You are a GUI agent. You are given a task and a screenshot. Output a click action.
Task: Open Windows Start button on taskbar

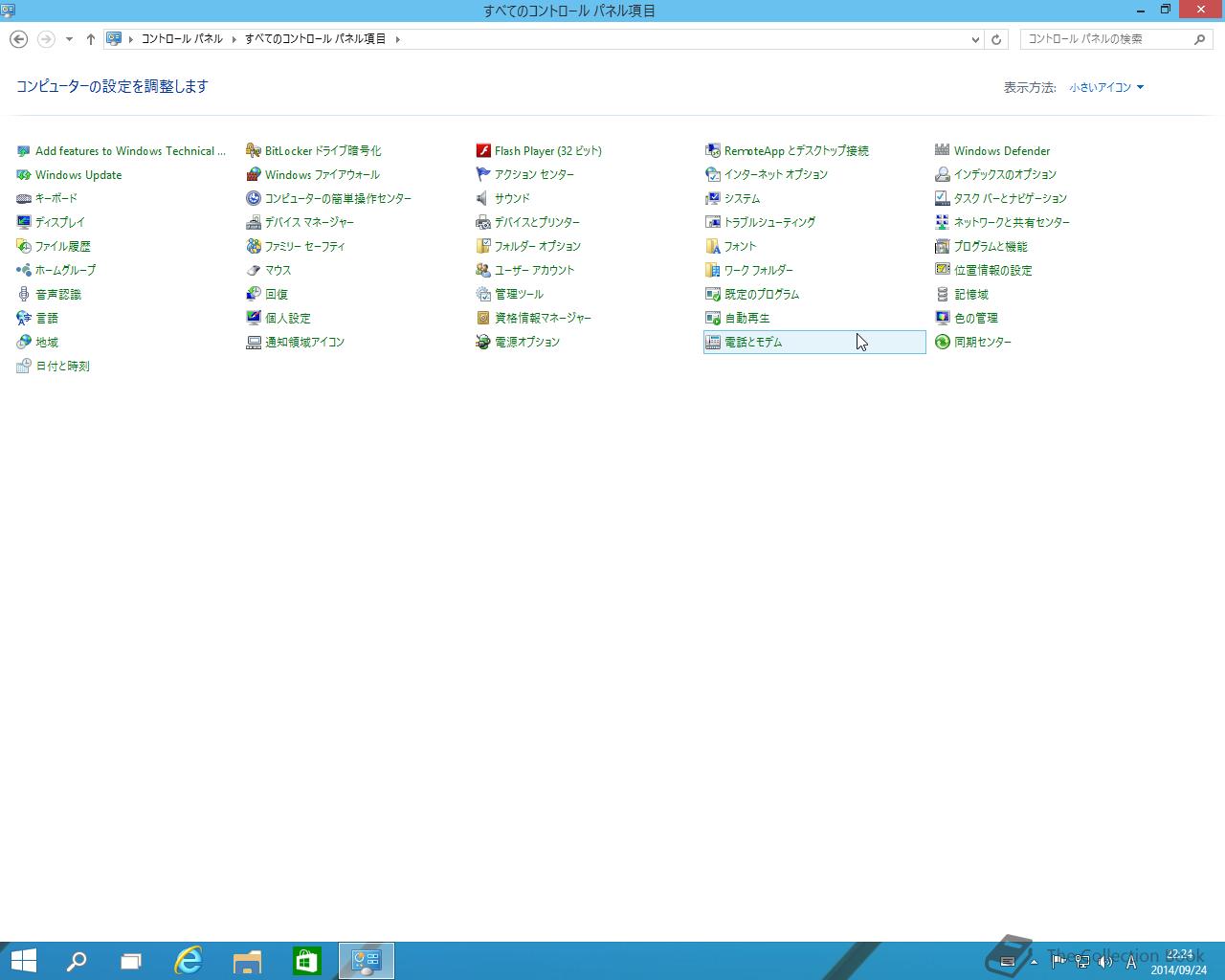coord(23,961)
